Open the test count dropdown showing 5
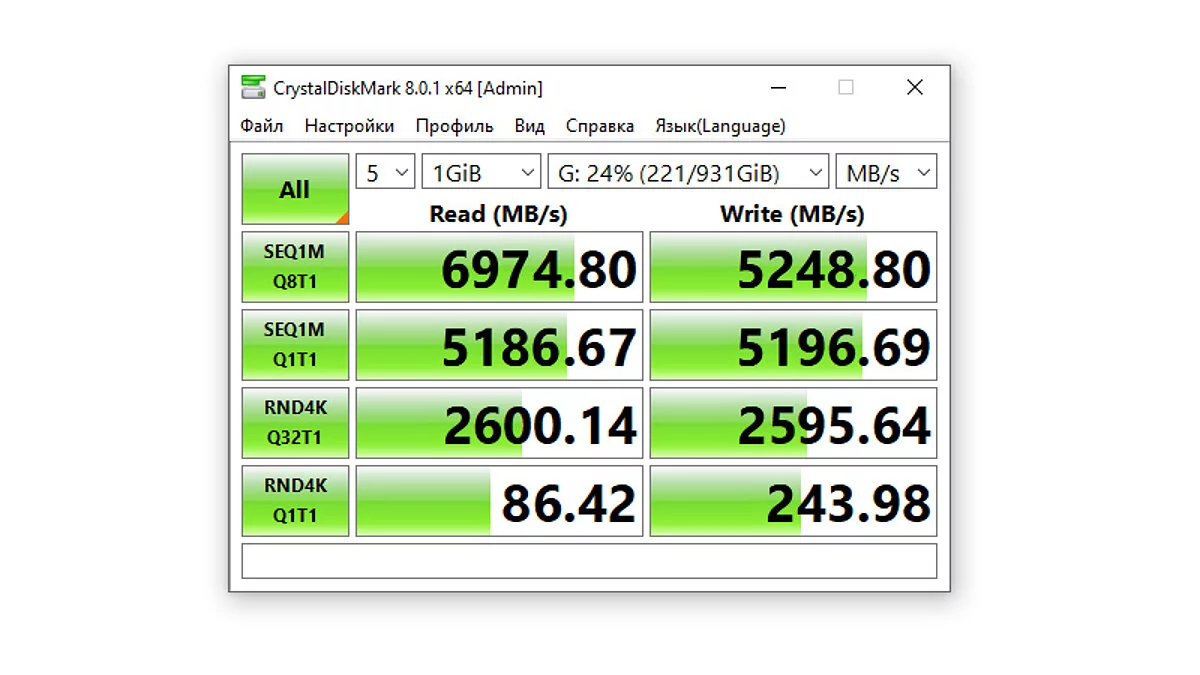This screenshot has width=1200, height=675. coord(385,173)
